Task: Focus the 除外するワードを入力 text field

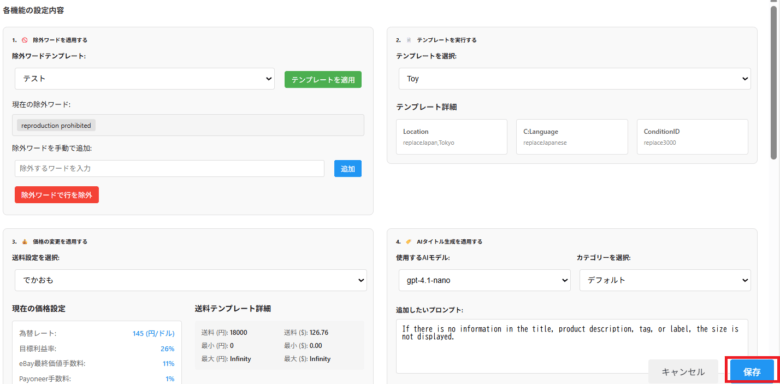Action: pos(170,169)
